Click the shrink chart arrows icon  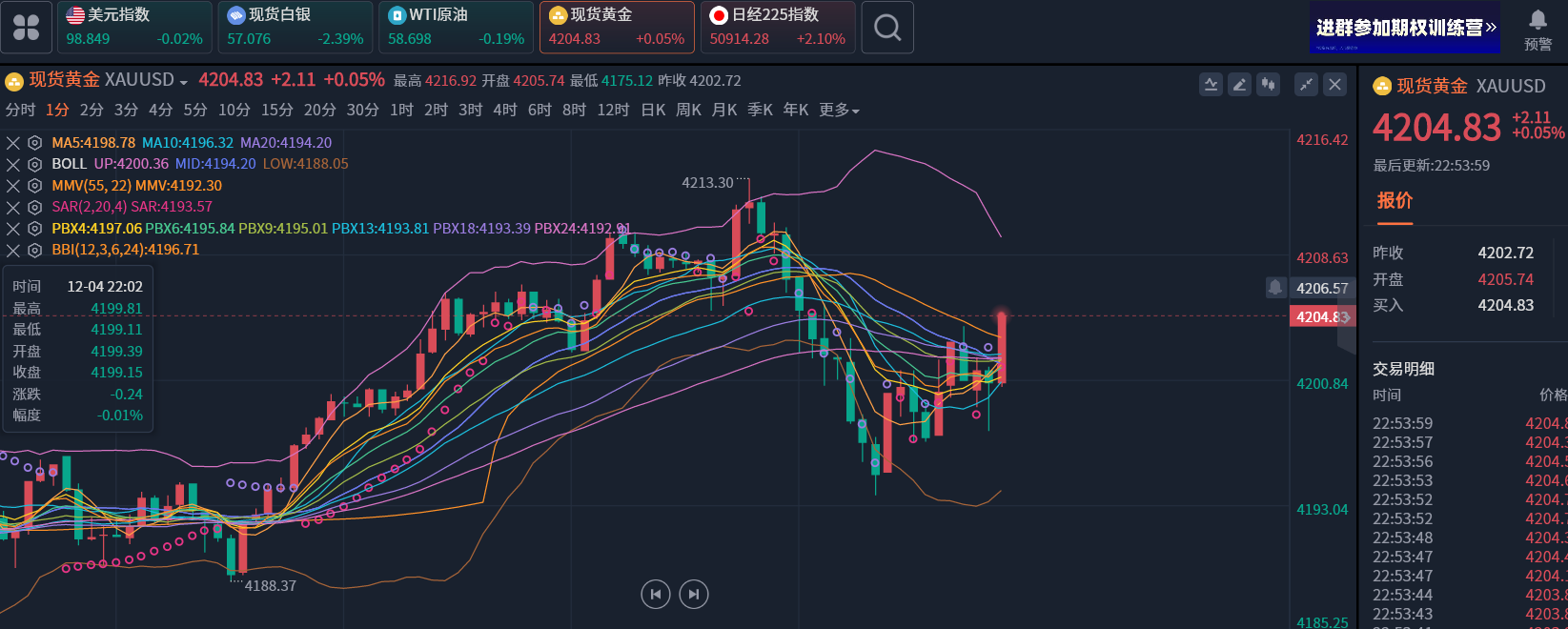click(1306, 85)
